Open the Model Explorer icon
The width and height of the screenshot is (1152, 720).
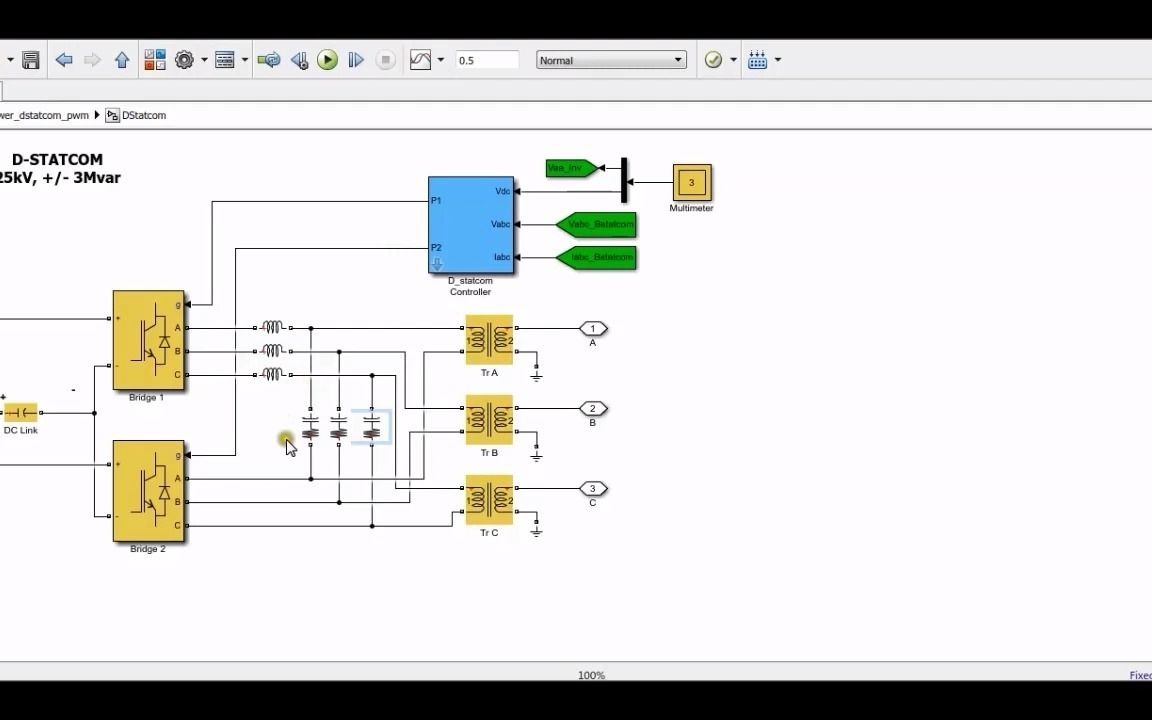pyautogui.click(x=224, y=60)
